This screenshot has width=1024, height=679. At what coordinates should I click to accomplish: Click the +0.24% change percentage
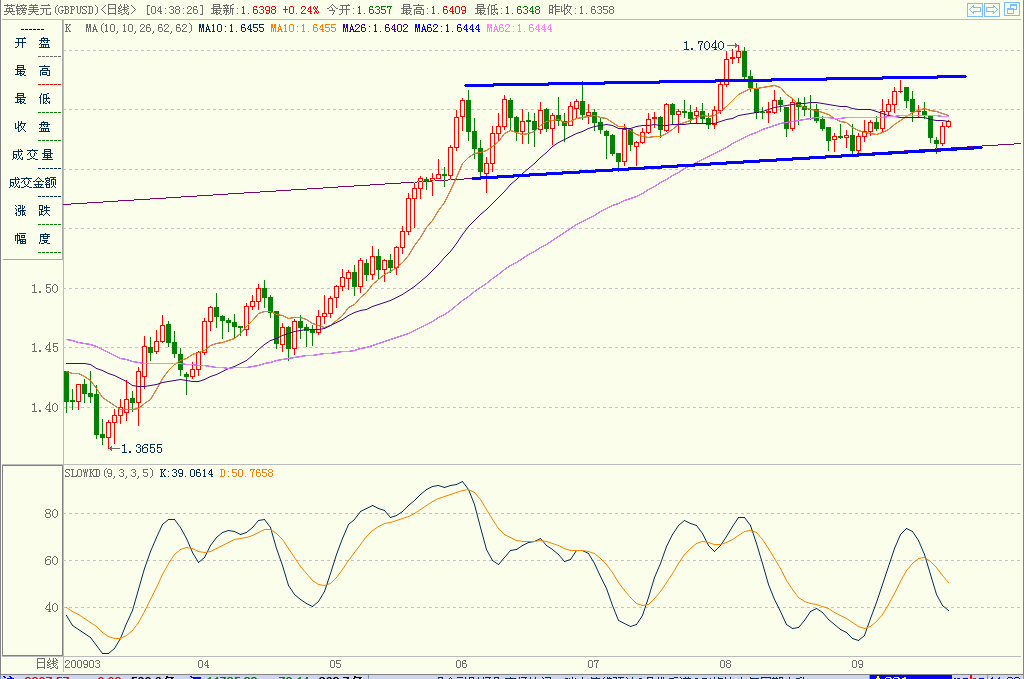coord(301,10)
